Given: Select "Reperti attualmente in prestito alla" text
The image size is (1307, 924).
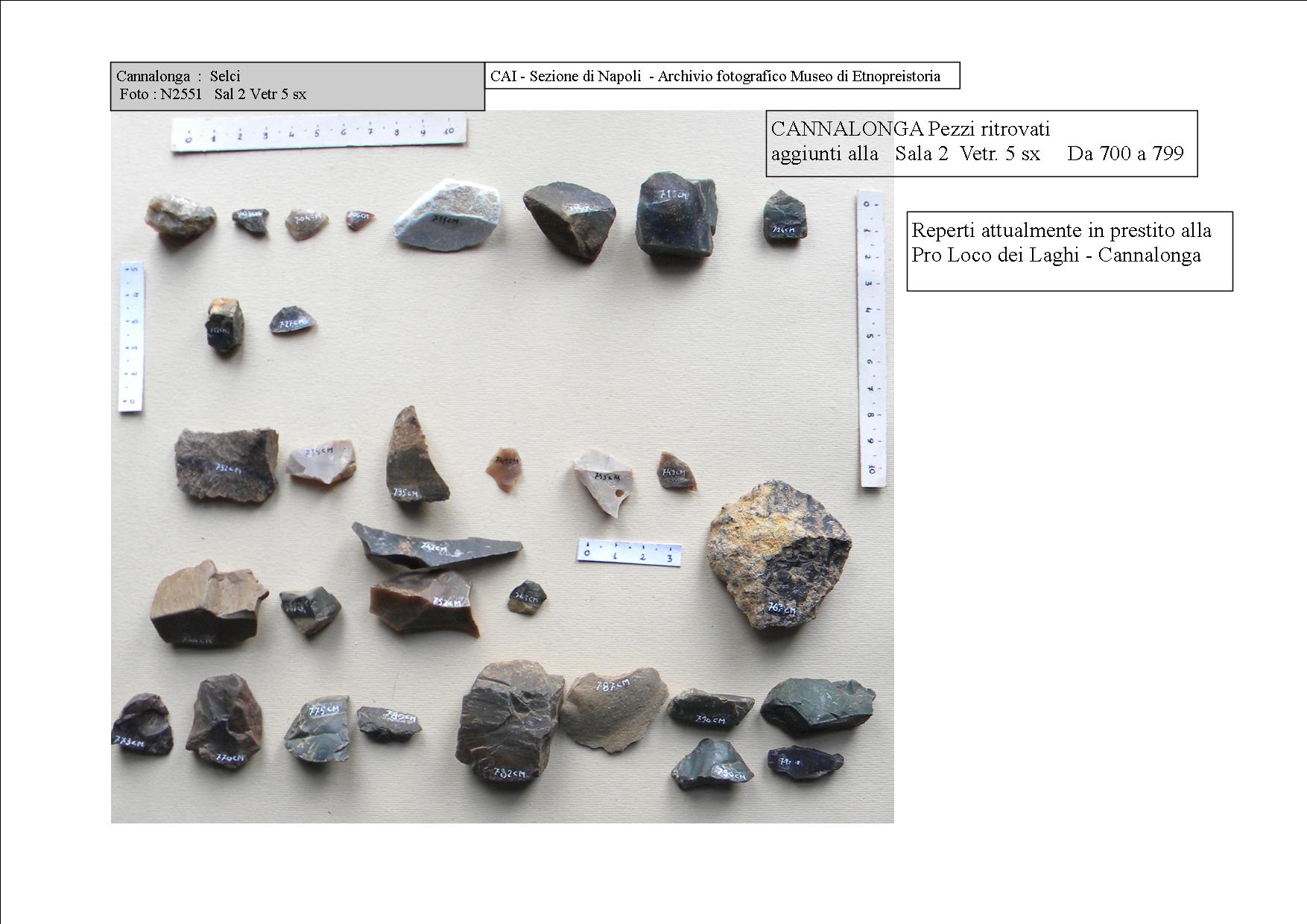Looking at the screenshot, I should pyautogui.click(x=1062, y=230).
